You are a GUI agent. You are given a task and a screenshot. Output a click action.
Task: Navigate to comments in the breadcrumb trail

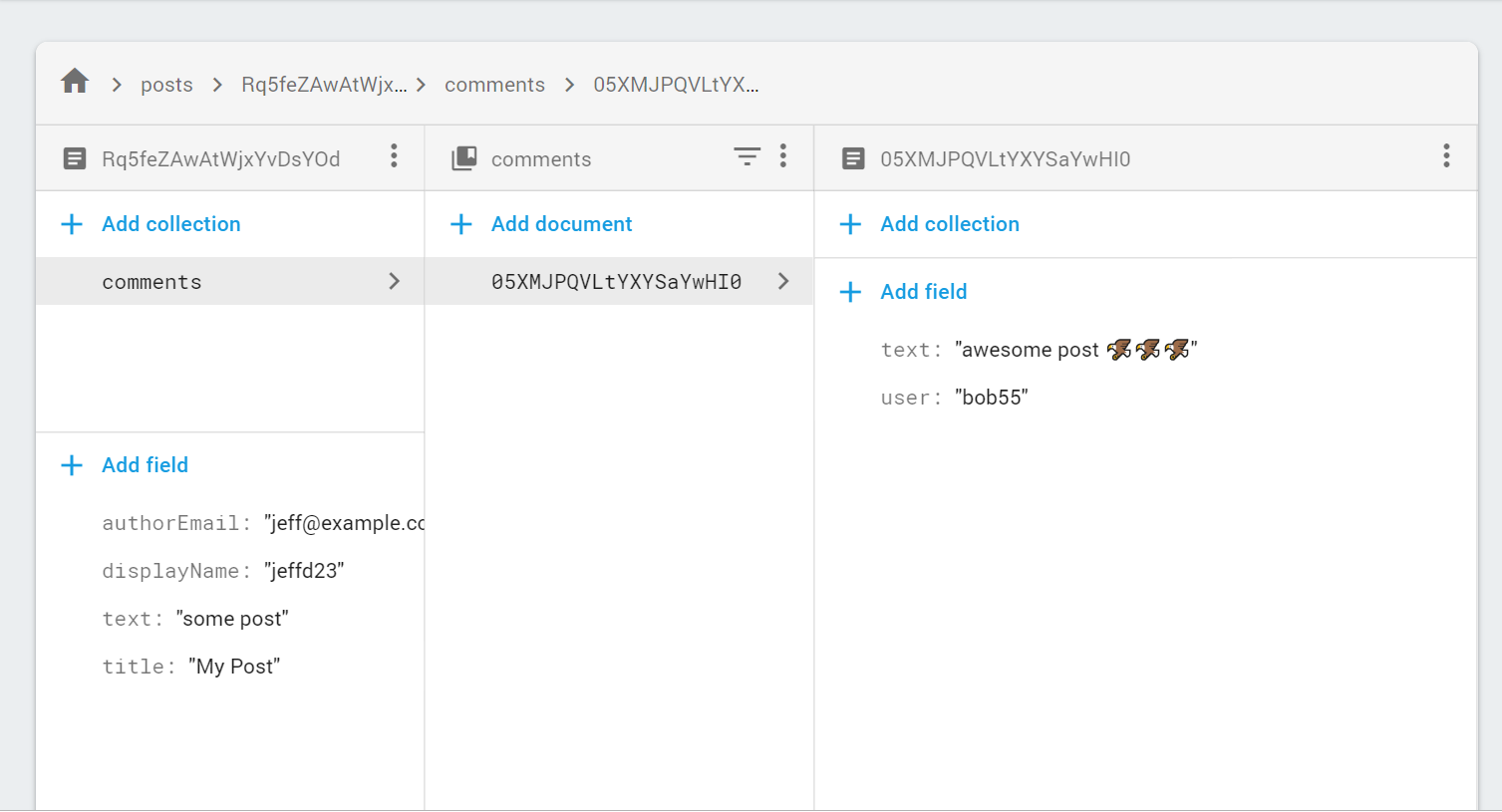(x=494, y=85)
